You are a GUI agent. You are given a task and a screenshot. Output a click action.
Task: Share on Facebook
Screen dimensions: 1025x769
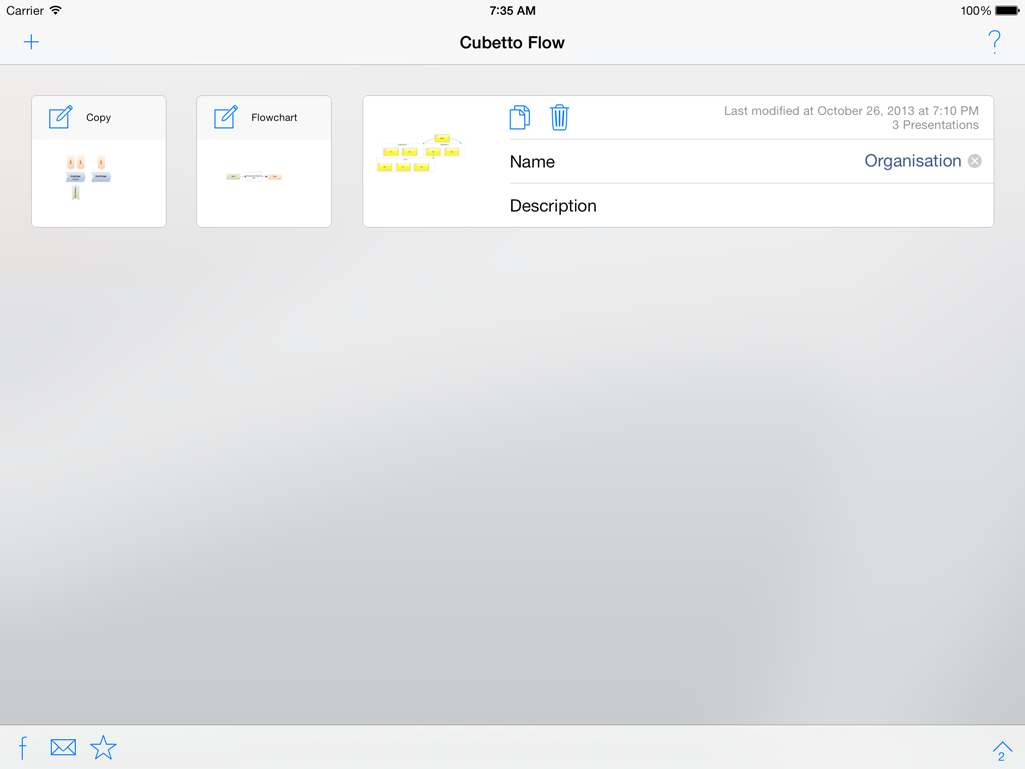[x=23, y=747]
